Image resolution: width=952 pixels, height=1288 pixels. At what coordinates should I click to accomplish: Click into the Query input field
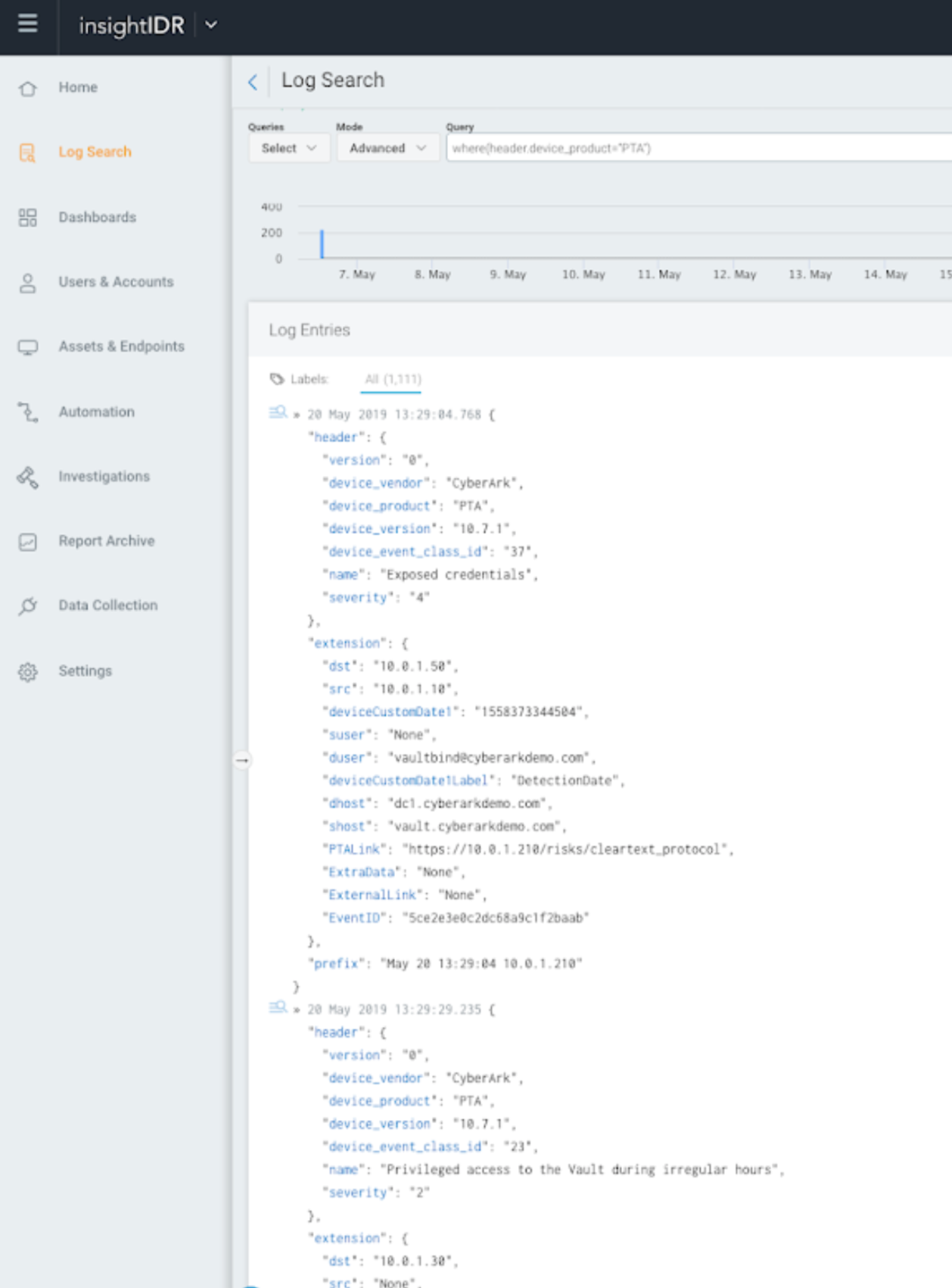coord(698,148)
